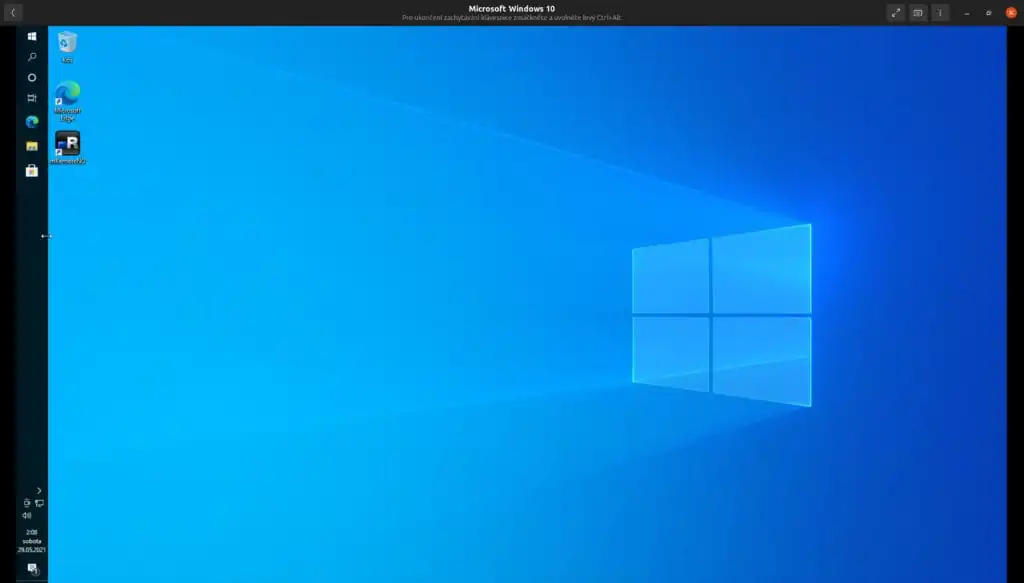
Task: Open File Explorer from the taskbar
Action: click(31, 146)
